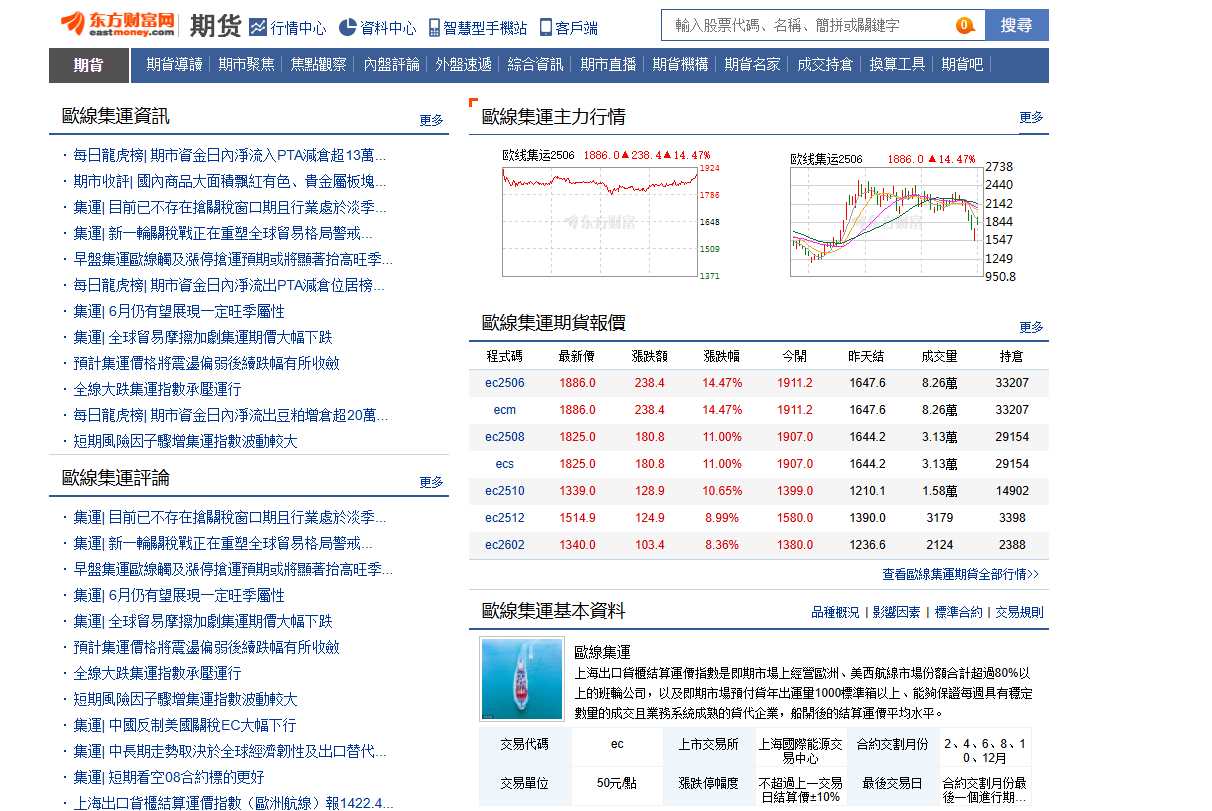Screen dimensions: 1212x811
Task: Click 更多 beside 歐線集運資訊
Action: [431, 120]
